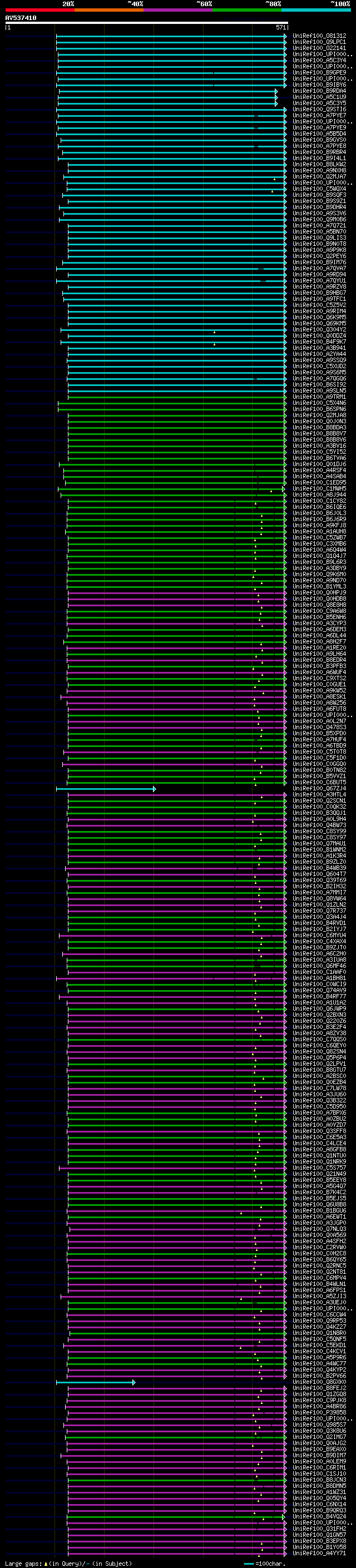
Task: Select subject label UniRef100_Q67ZJ4
Action: [319, 789]
